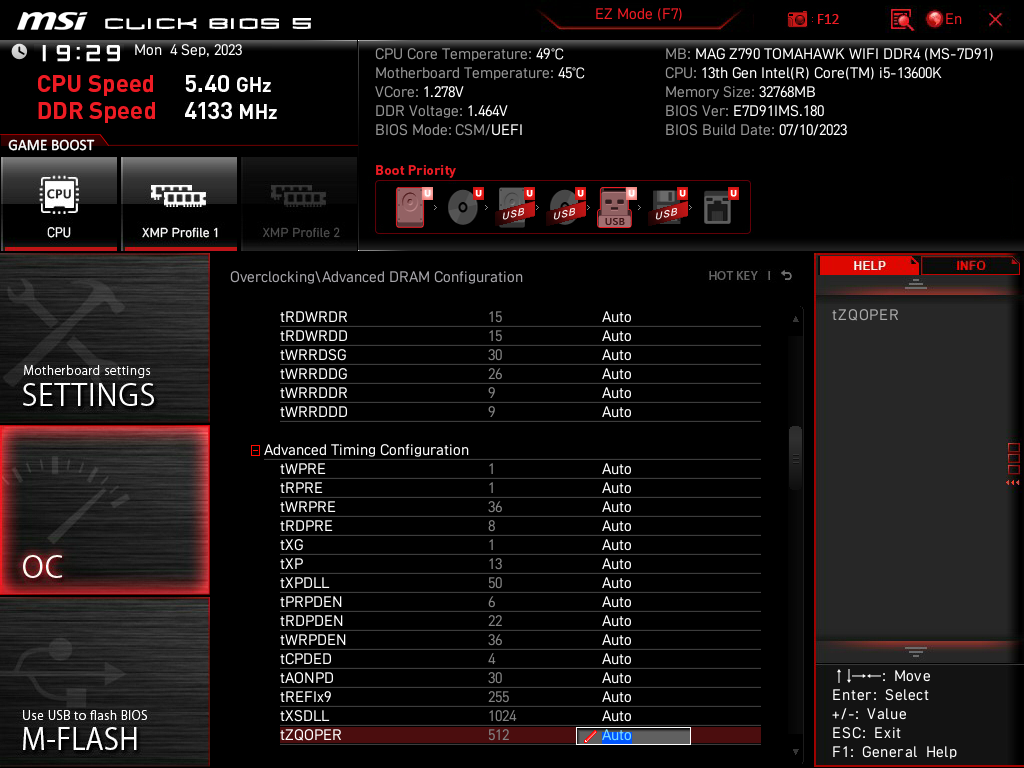The width and height of the screenshot is (1024, 768).
Task: Select the CD/DVD drive boot priority icon
Action: (464, 207)
